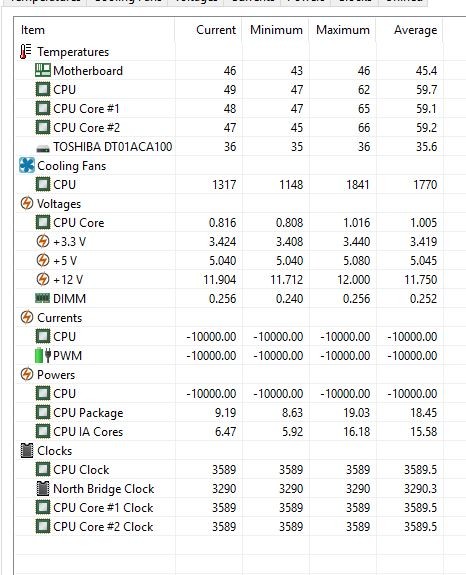The height and width of the screenshot is (575, 466).
Task: Click the thermometer icon beside Temperatures
Action: (25, 52)
